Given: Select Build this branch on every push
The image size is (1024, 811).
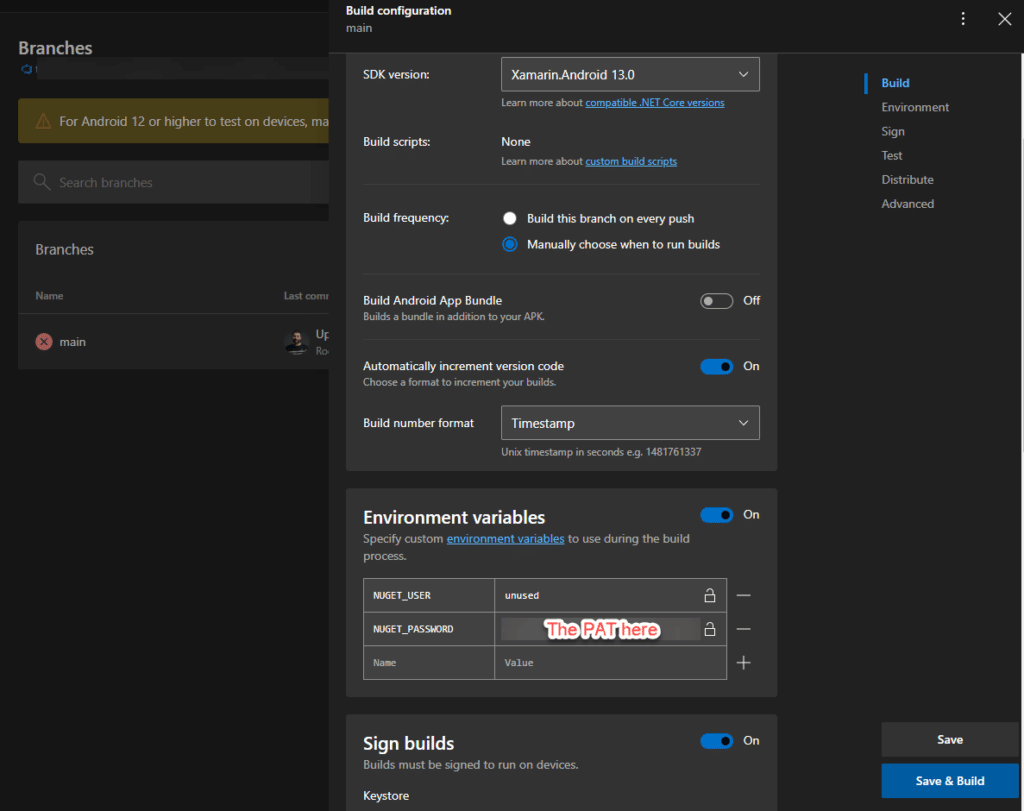Looking at the screenshot, I should [x=509, y=218].
